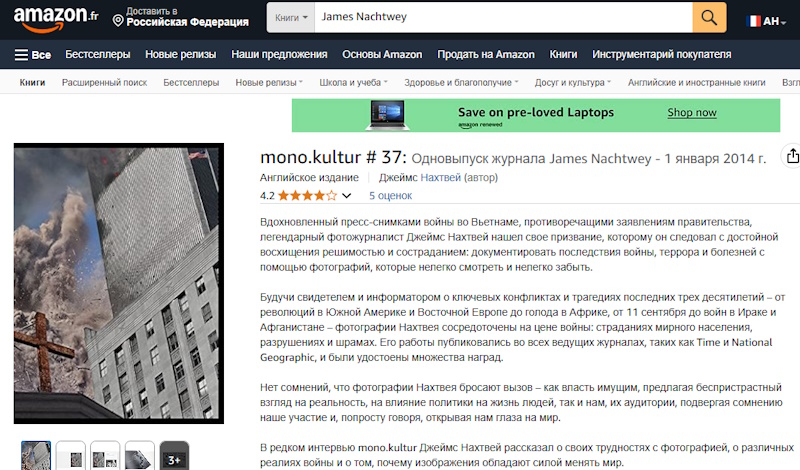Click author link 'Нахтвей'
Screen dimensions: 800x470
pos(440,178)
